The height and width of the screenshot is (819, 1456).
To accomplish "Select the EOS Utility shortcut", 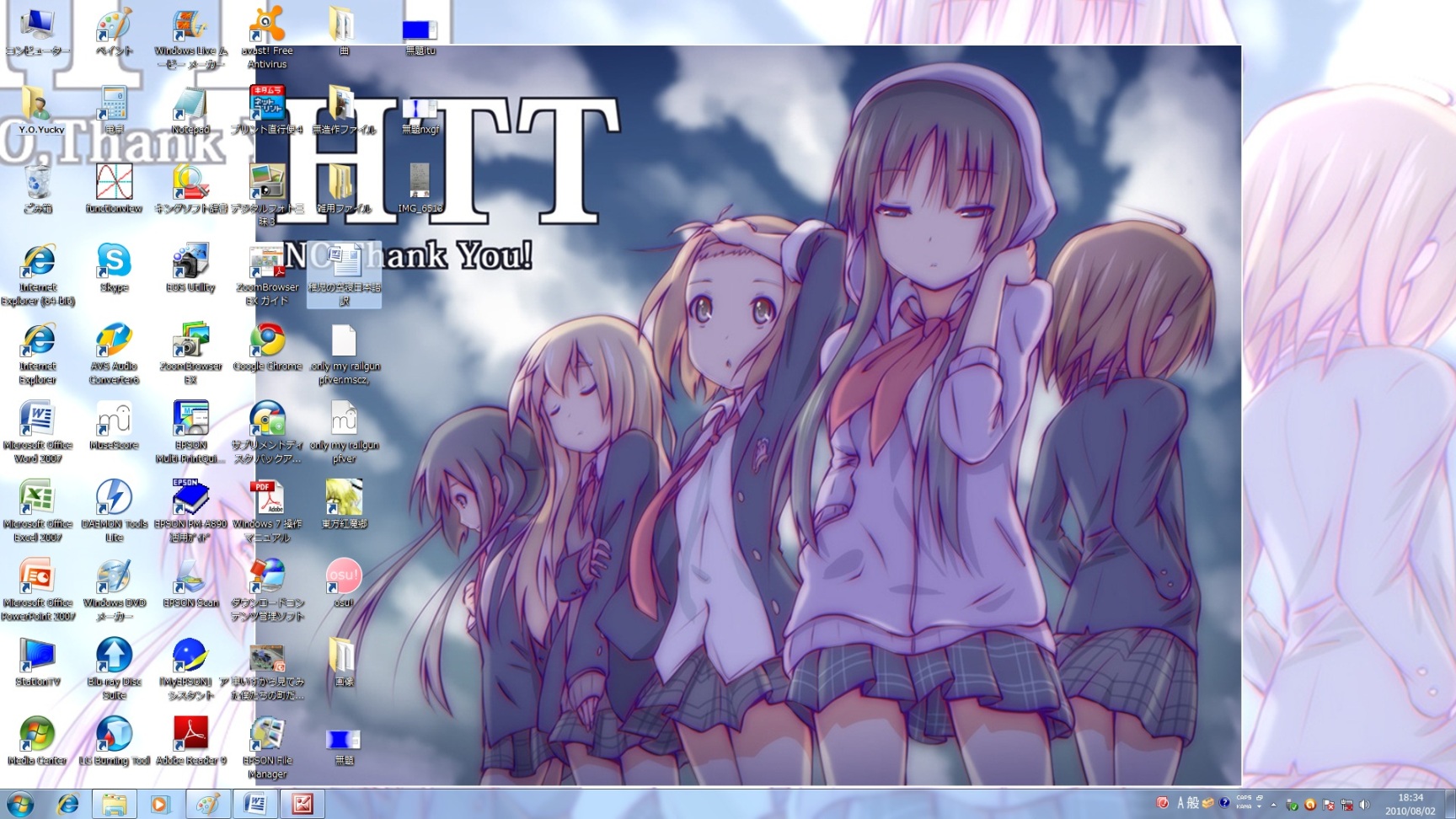I will pos(190,270).
